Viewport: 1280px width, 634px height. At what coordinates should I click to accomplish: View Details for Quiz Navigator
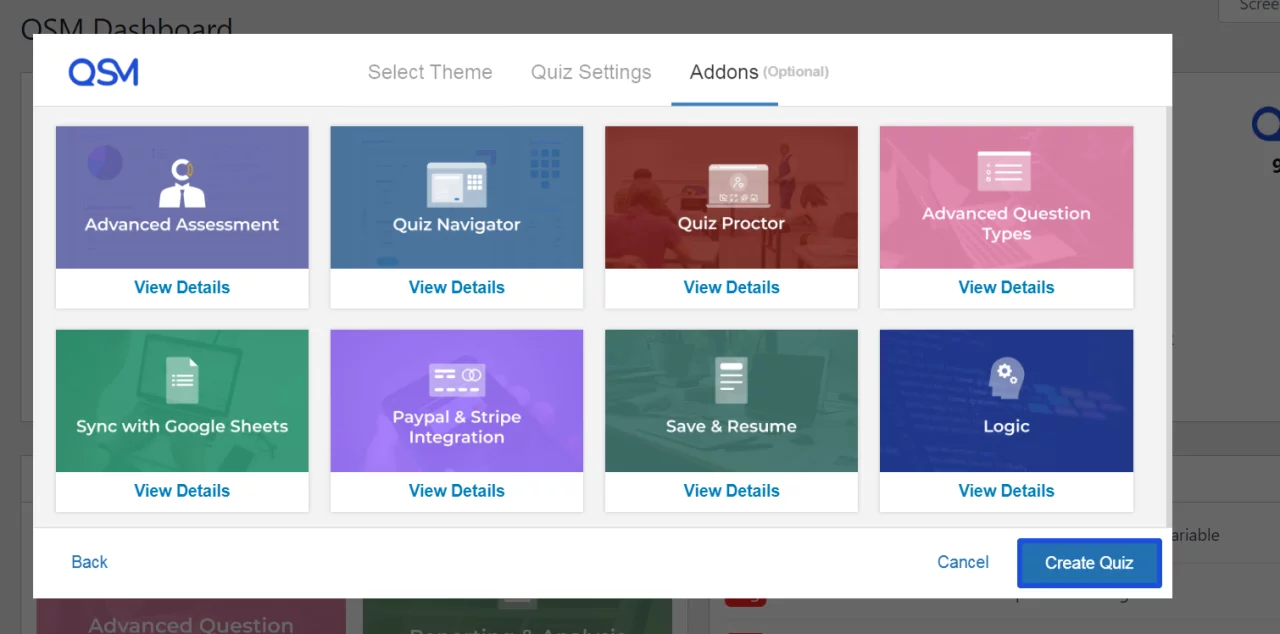point(456,287)
